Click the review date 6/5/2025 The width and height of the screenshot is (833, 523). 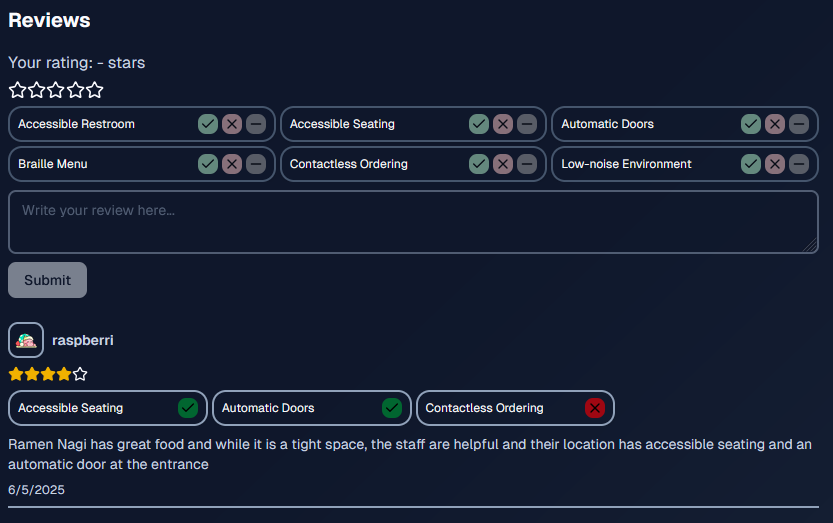[36, 490]
